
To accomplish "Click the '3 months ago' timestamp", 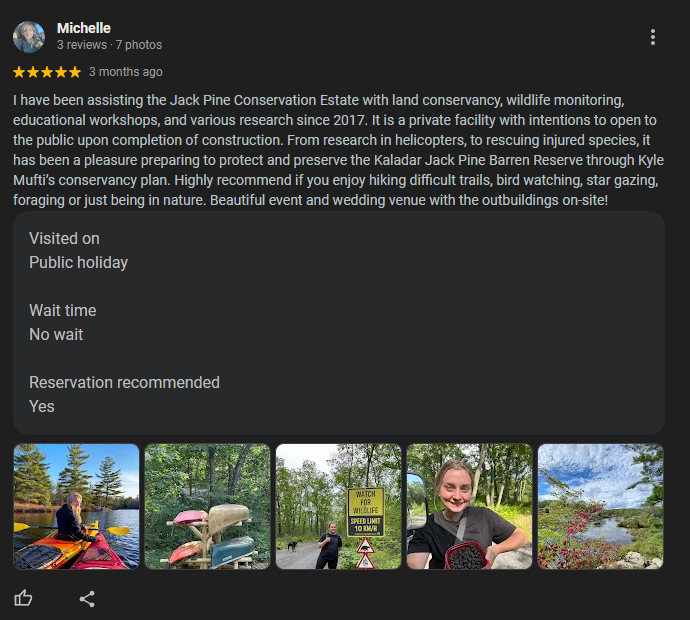I will coord(126,72).
